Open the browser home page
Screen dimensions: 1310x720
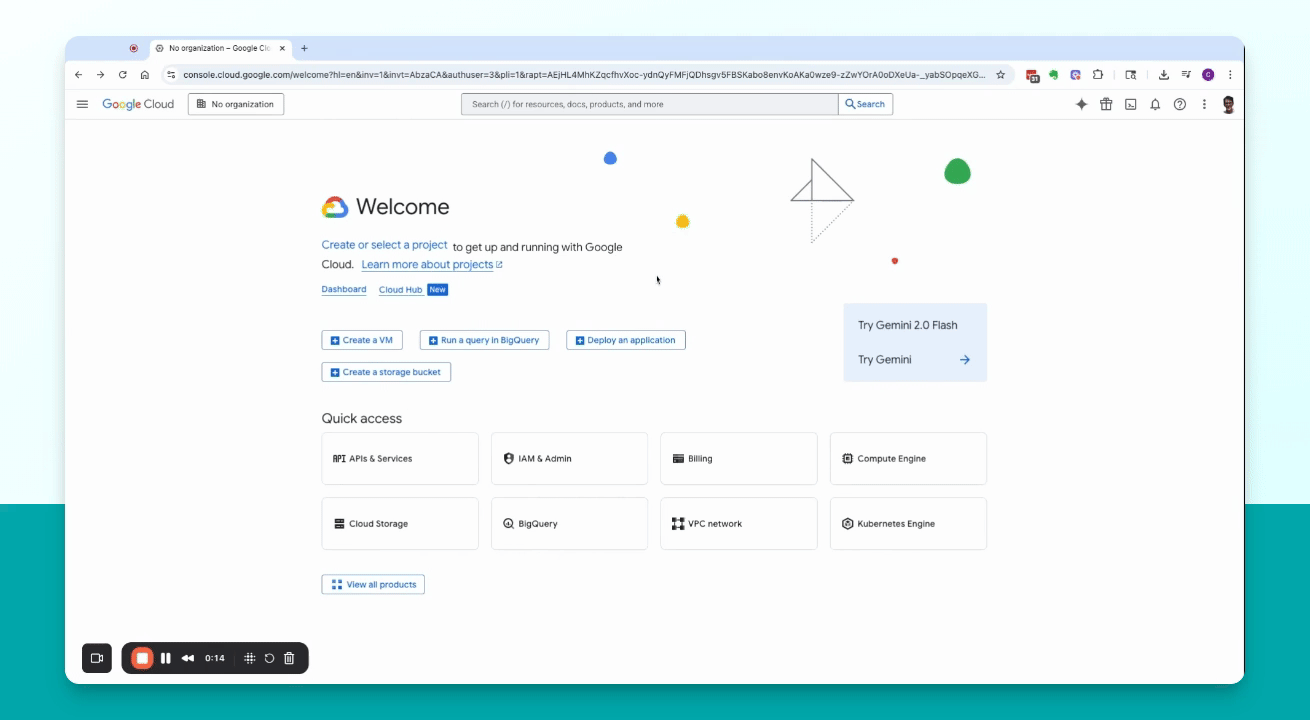point(145,75)
